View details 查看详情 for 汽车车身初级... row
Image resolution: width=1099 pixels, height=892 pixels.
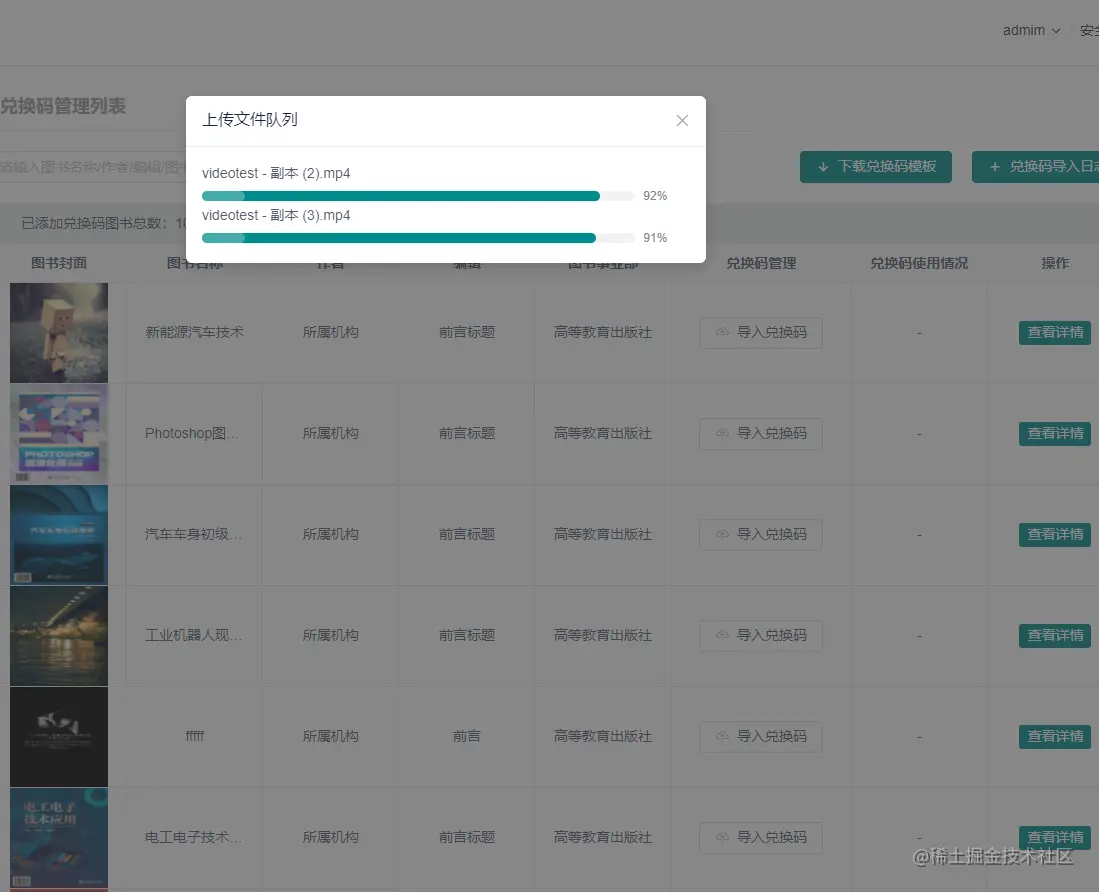(1055, 534)
